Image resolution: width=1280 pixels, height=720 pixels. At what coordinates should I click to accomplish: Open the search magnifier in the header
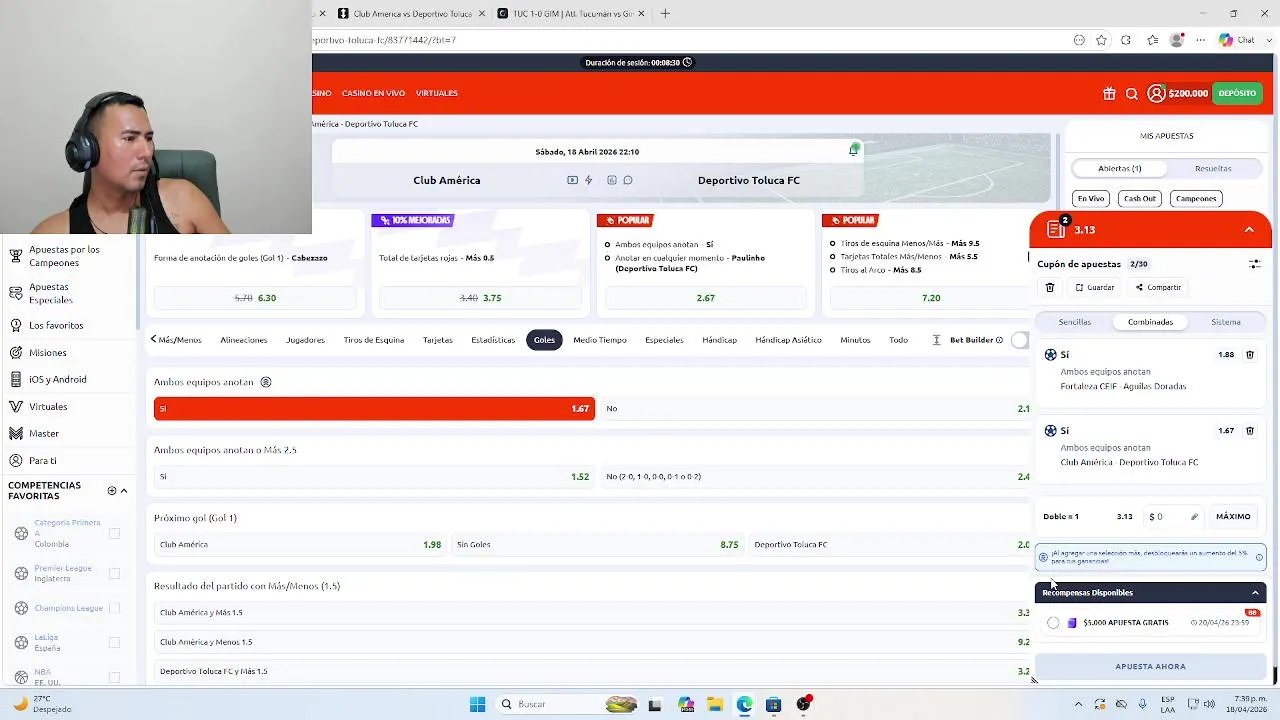(x=1132, y=94)
